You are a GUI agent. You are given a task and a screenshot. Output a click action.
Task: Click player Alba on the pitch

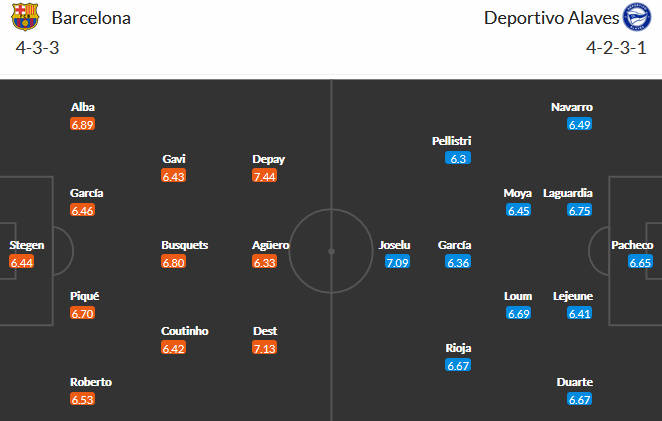83,107
